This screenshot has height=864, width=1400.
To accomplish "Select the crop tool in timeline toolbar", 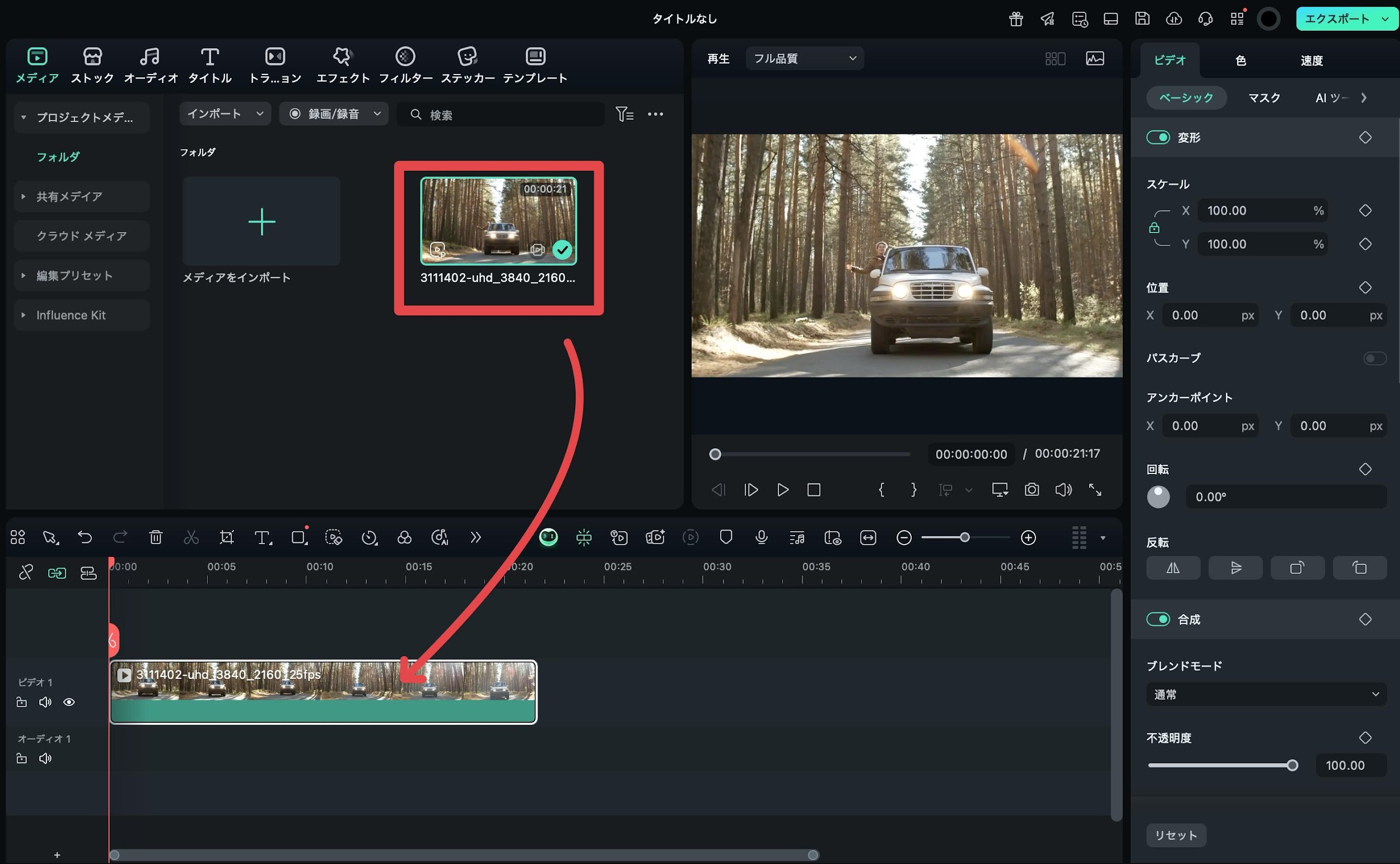I will pos(227,537).
